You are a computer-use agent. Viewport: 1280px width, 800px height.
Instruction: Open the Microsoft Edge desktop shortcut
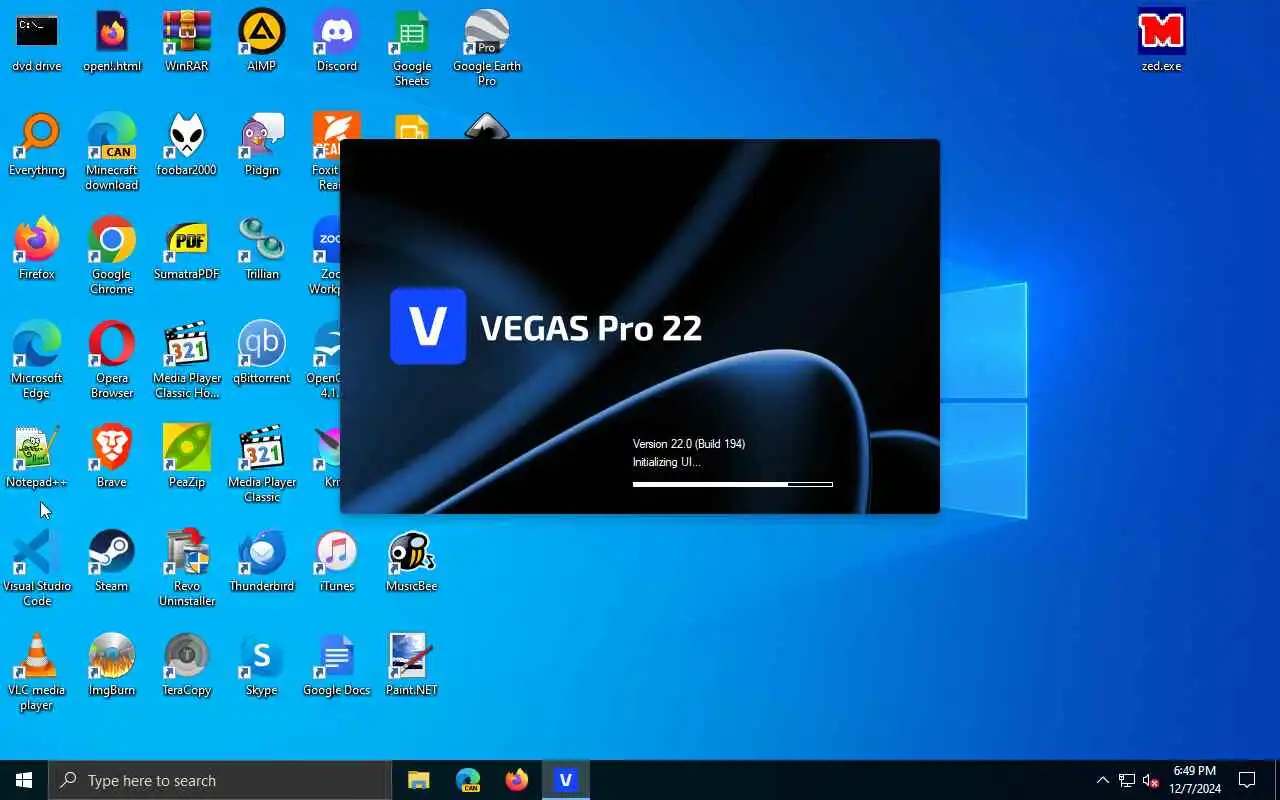(x=37, y=360)
